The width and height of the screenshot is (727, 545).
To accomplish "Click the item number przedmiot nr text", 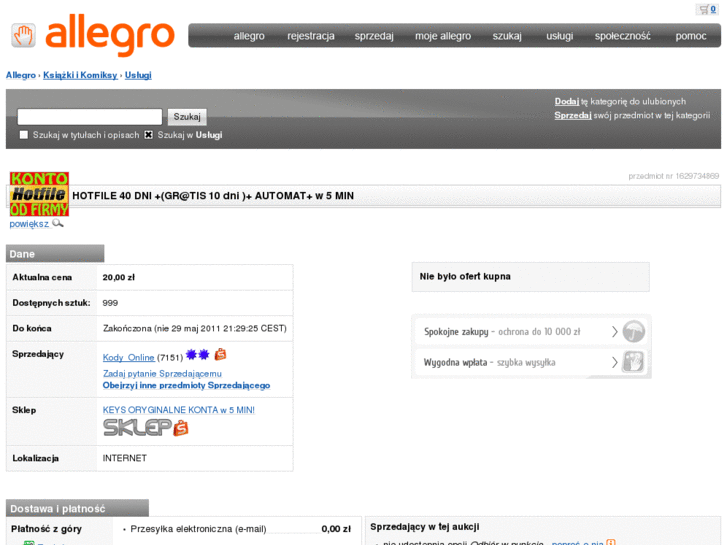I will coord(674,176).
